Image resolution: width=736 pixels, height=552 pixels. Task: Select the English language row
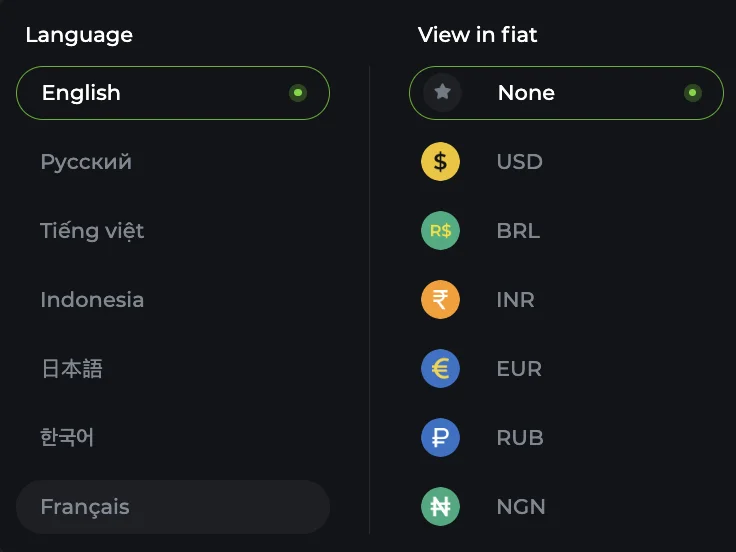point(173,93)
